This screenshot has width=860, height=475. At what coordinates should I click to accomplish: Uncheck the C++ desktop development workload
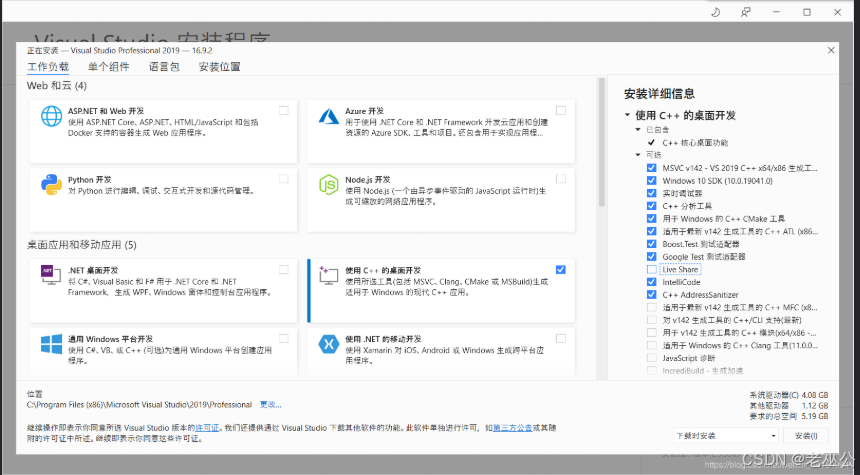coord(561,269)
